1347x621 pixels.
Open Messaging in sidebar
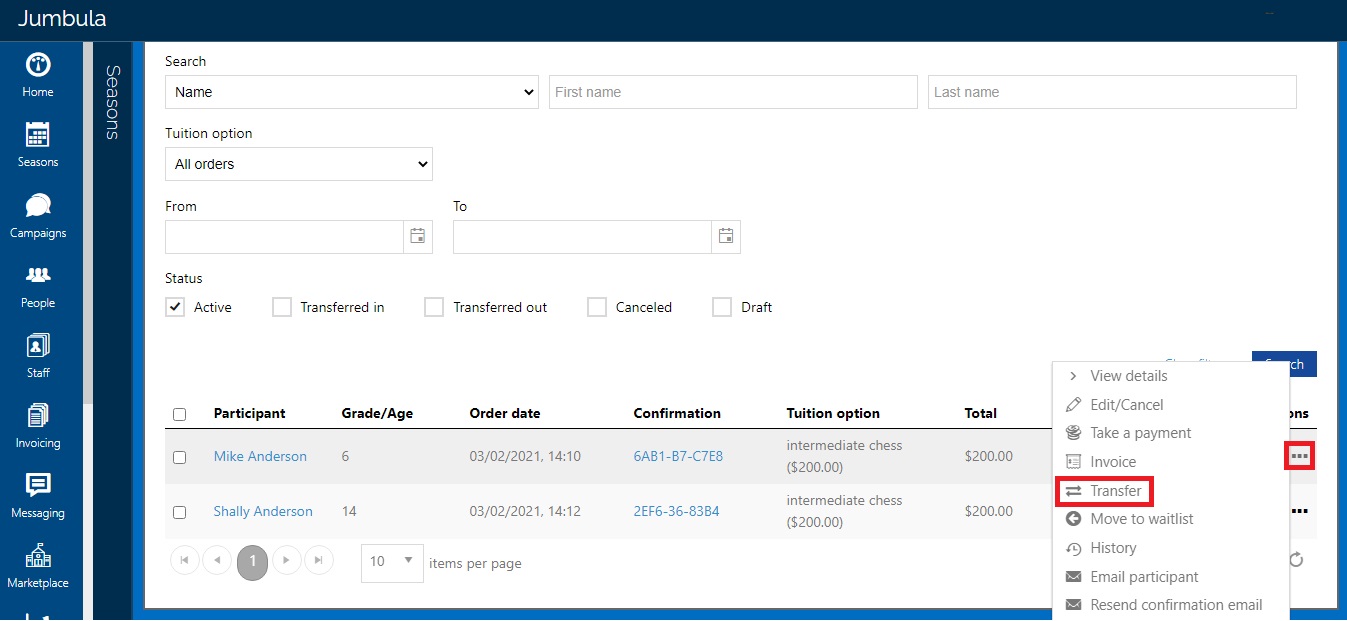[38, 496]
